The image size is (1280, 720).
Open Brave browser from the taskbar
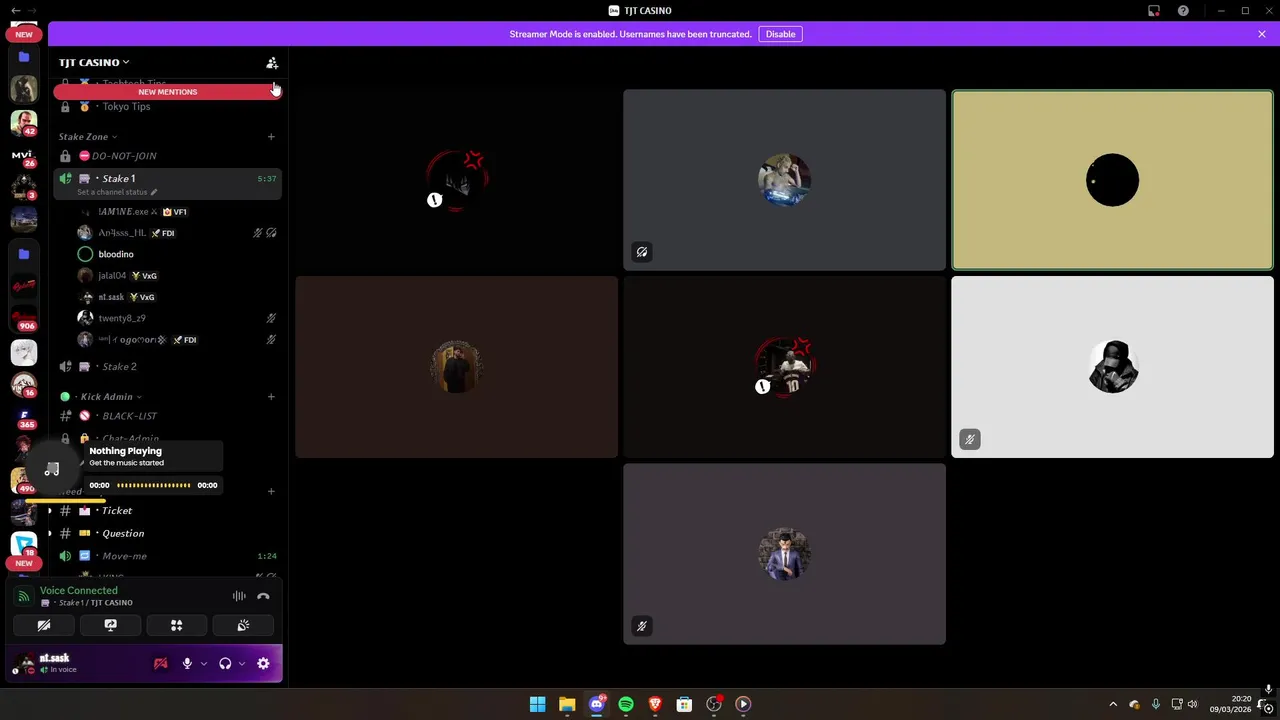[655, 704]
